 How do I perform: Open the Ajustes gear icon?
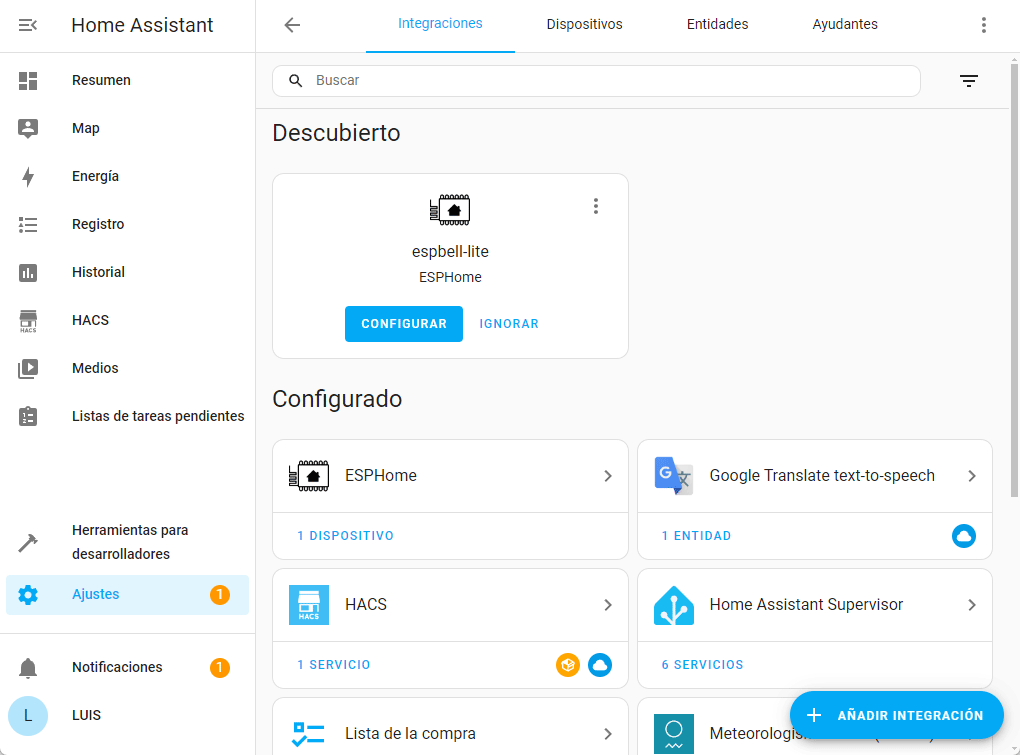click(x=28, y=594)
